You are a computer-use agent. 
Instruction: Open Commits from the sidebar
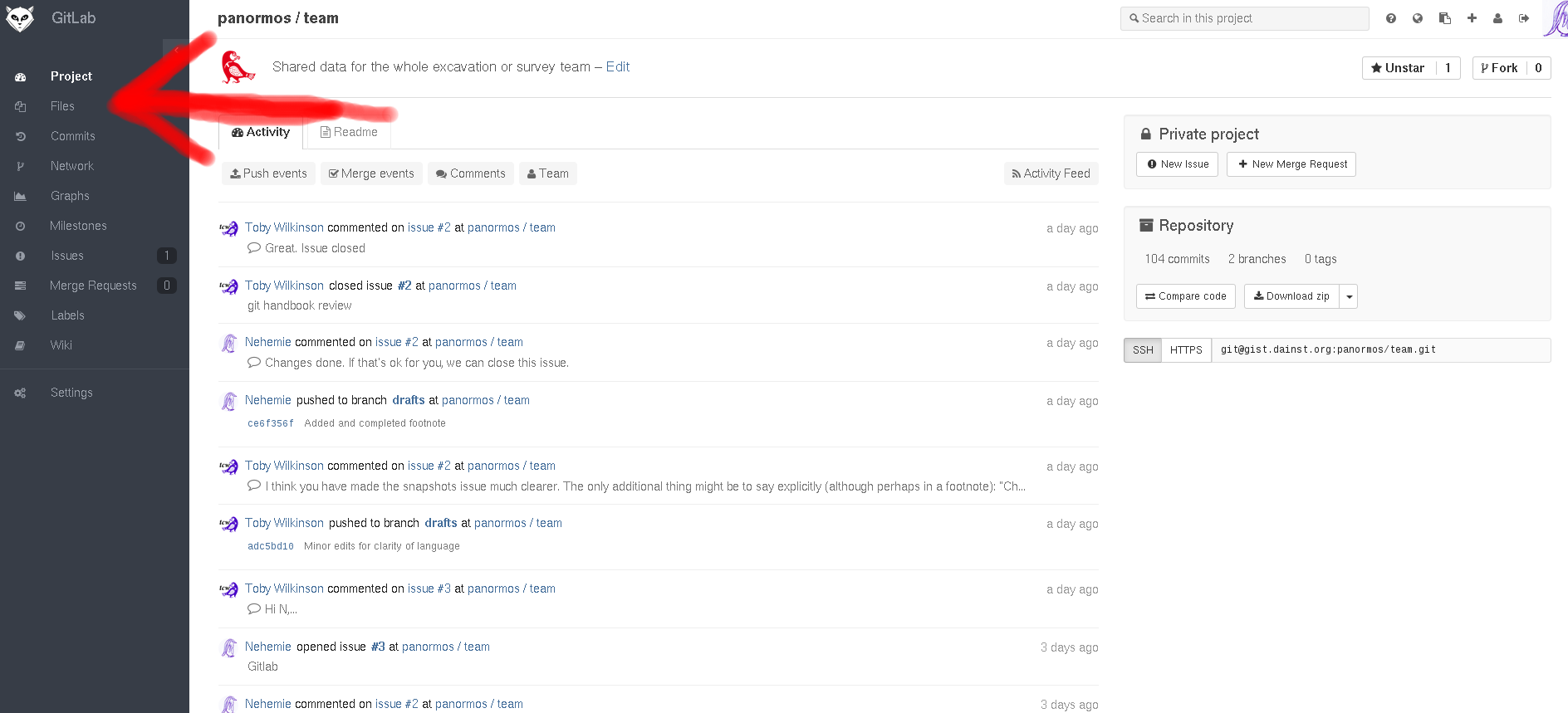72,136
